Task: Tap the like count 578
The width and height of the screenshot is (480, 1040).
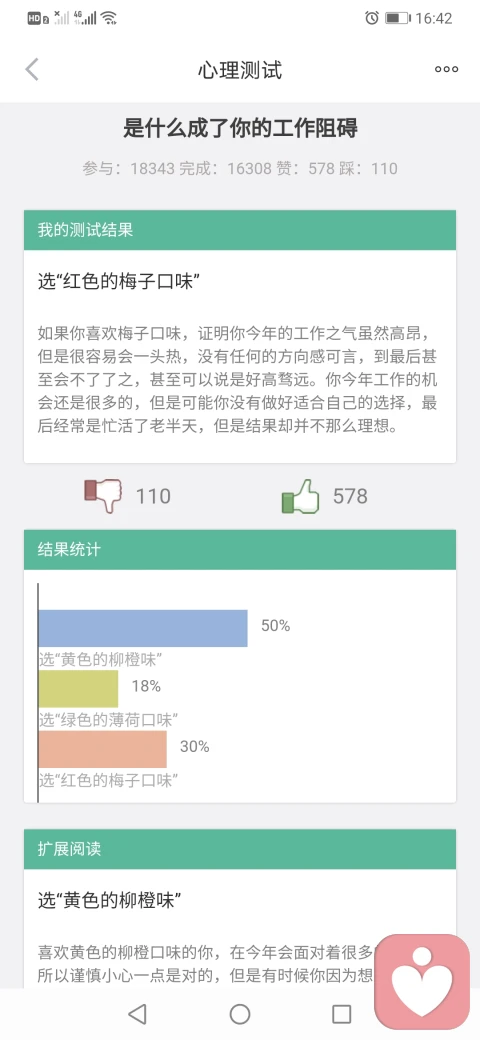Action: [350, 496]
